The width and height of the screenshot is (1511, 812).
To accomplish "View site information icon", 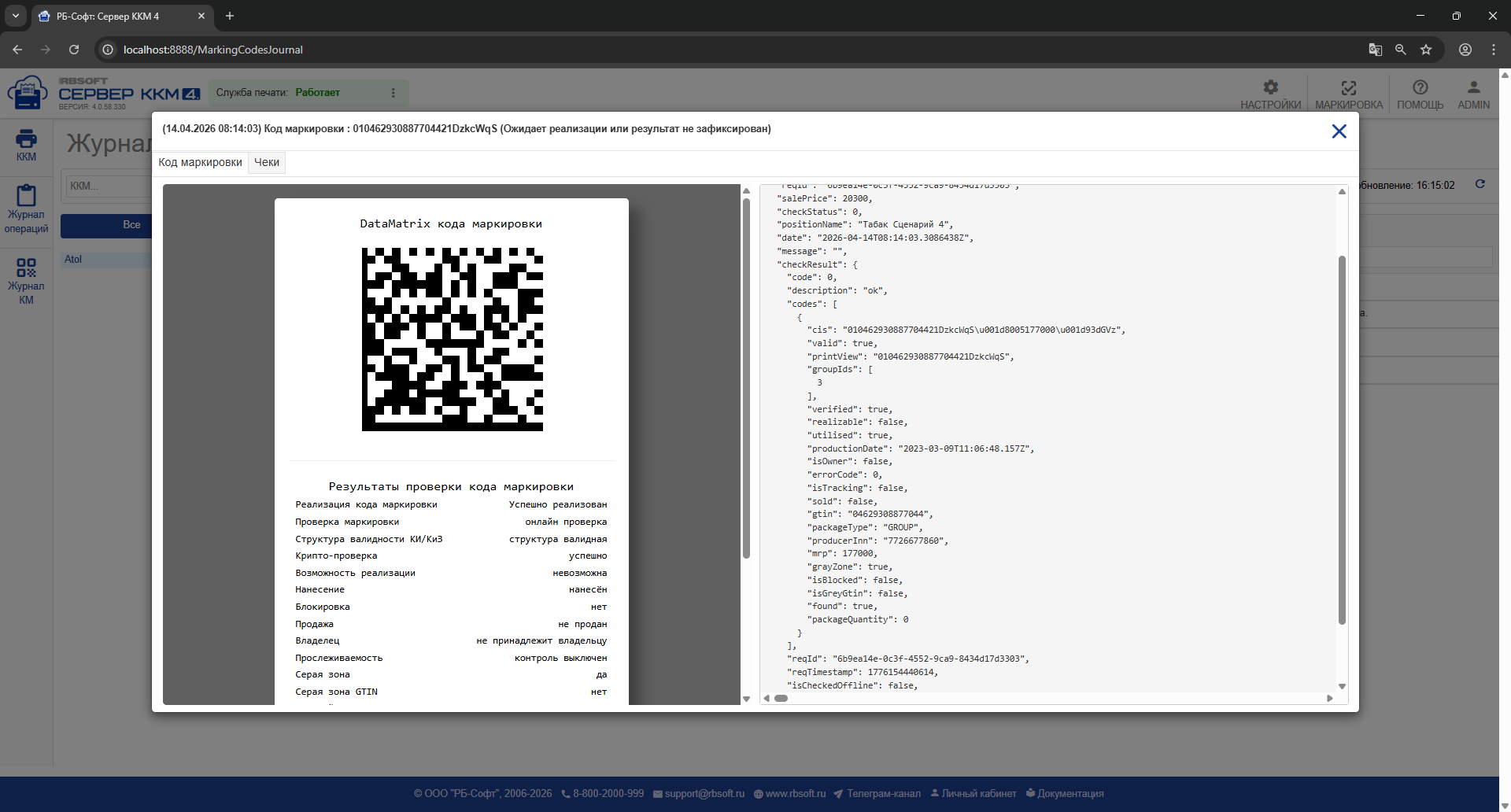I will click(x=108, y=50).
